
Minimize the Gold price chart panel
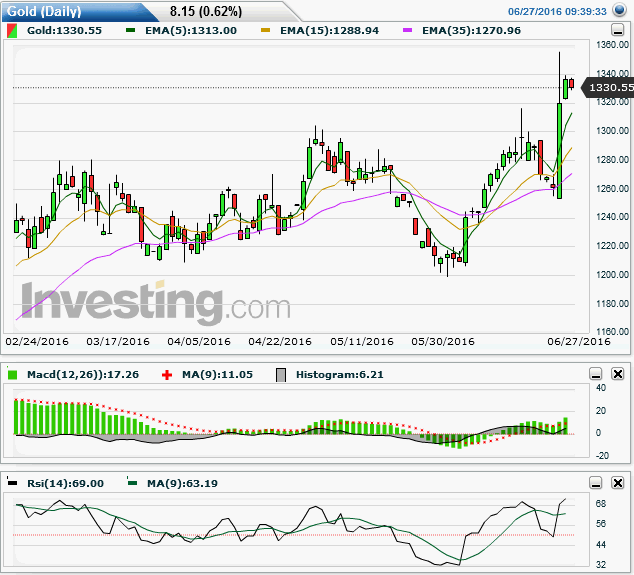(x=617, y=30)
